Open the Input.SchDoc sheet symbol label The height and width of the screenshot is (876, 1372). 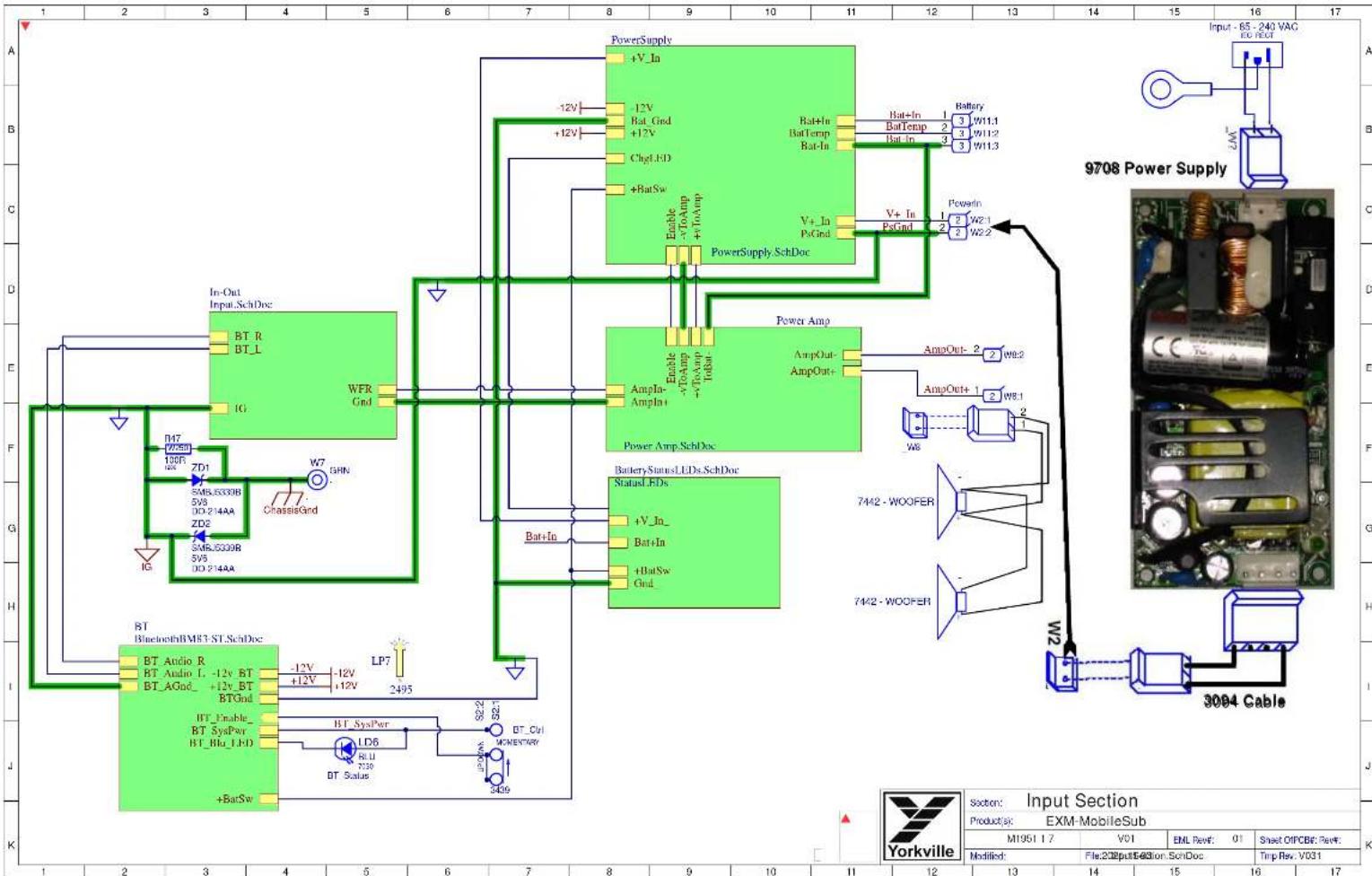[240, 304]
